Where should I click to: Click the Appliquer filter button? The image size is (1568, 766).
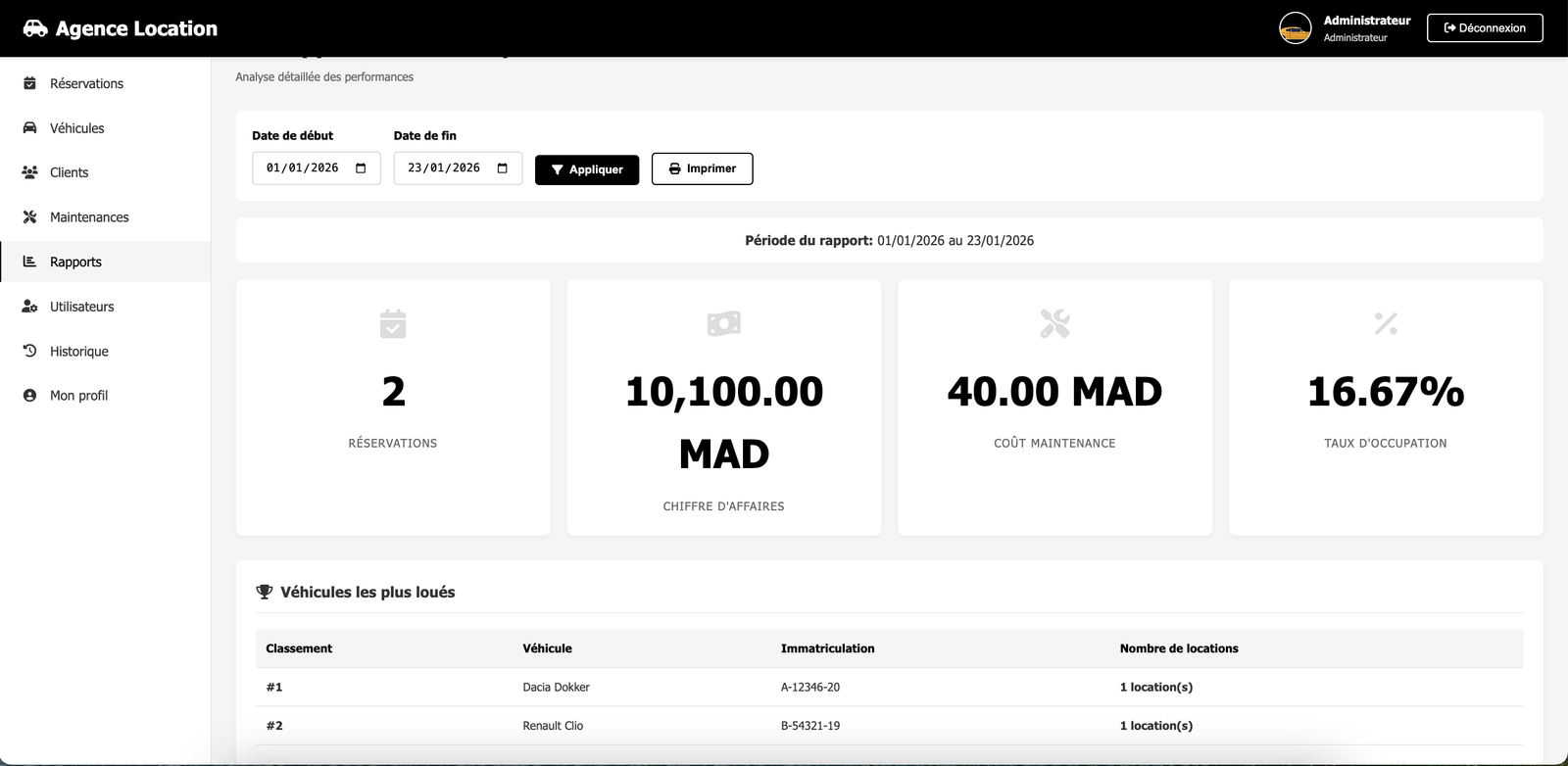click(587, 169)
